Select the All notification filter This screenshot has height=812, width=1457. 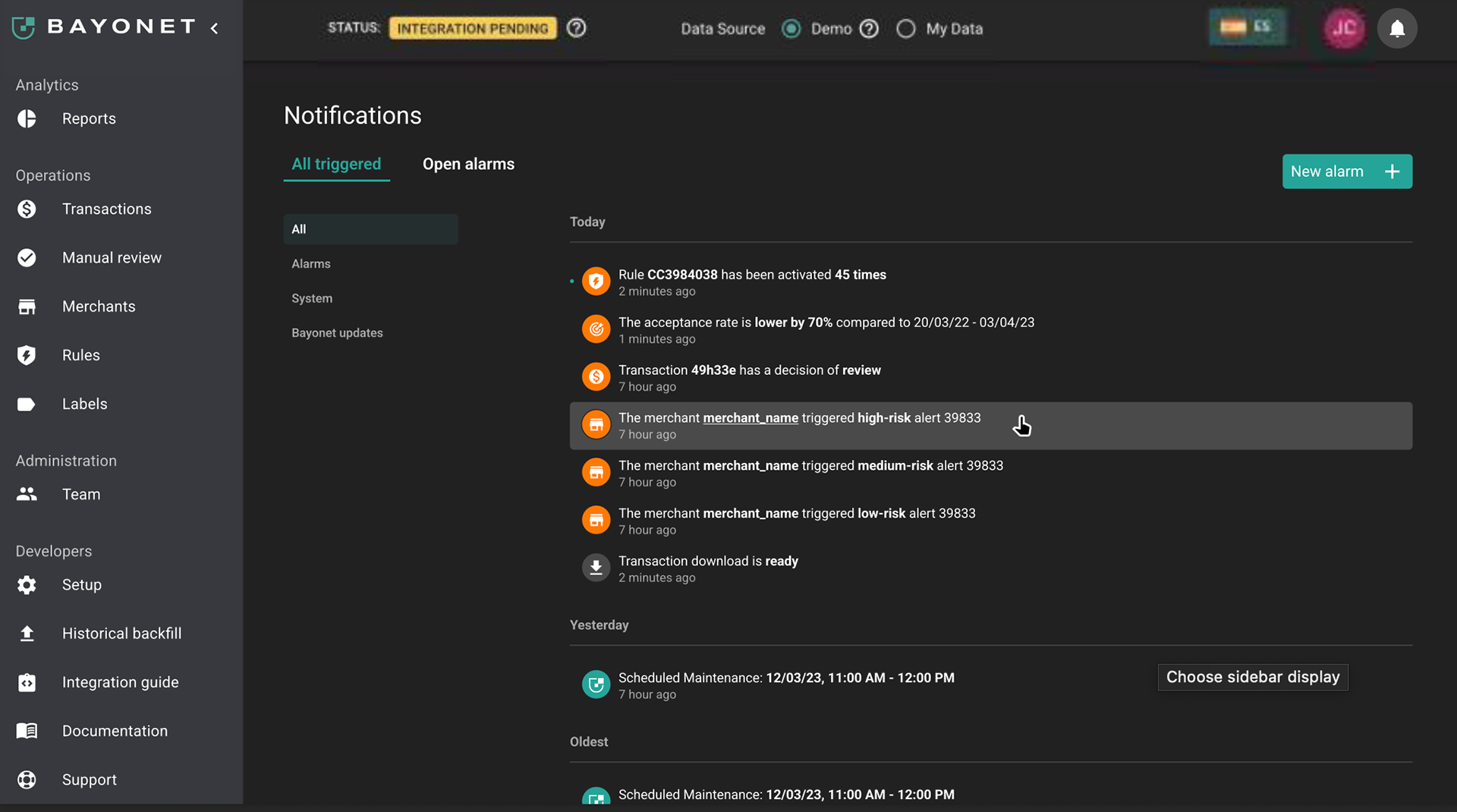(x=370, y=229)
